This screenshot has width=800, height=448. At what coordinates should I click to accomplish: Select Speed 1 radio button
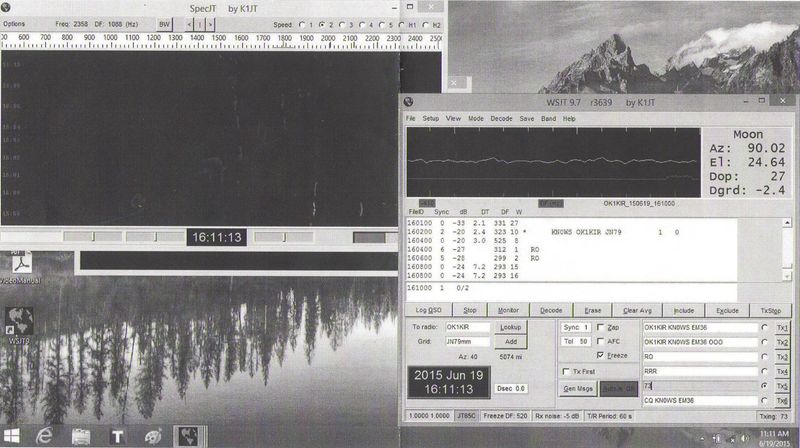pyautogui.click(x=302, y=24)
